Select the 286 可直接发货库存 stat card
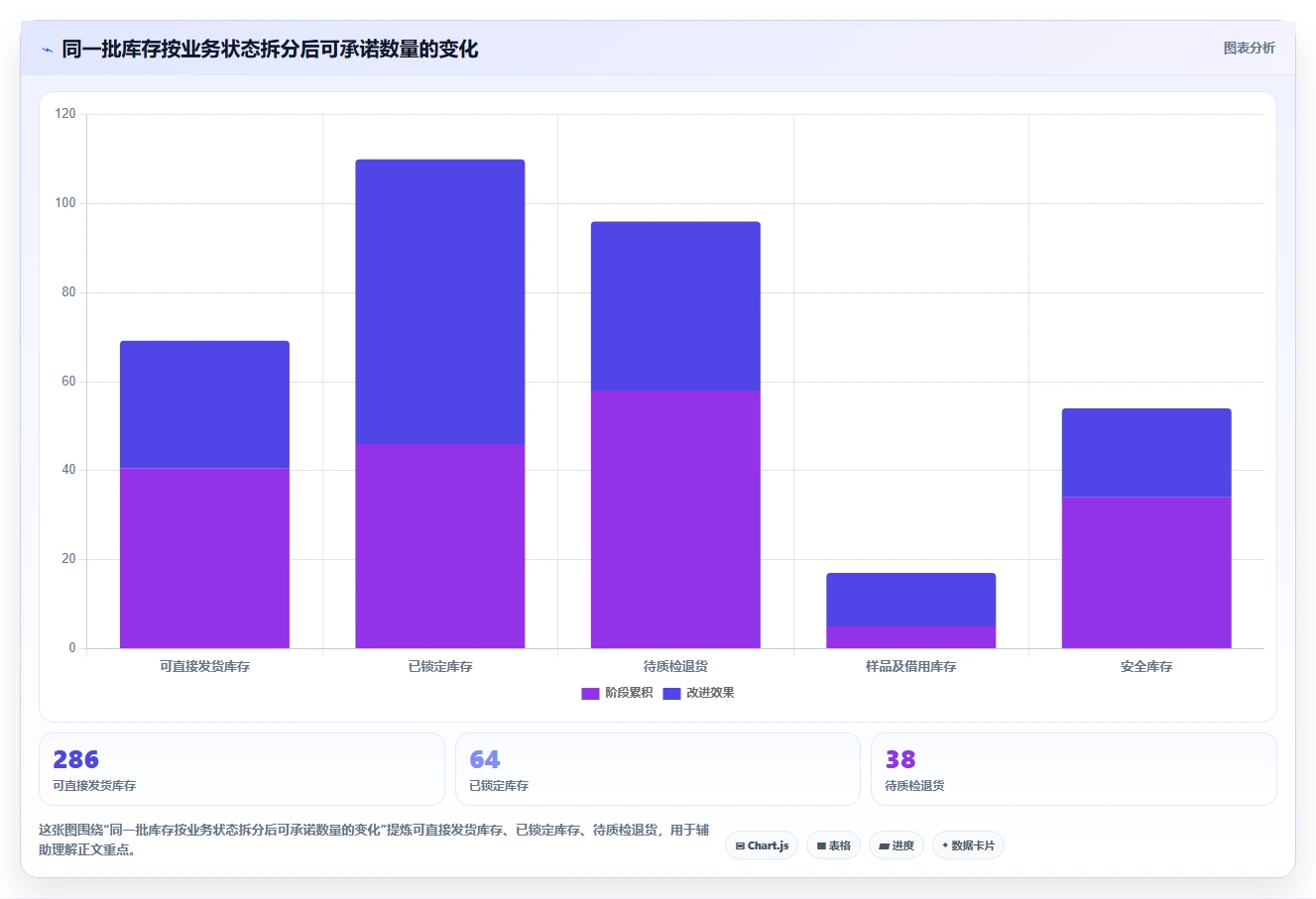The height and width of the screenshot is (899, 1316). pos(241,769)
